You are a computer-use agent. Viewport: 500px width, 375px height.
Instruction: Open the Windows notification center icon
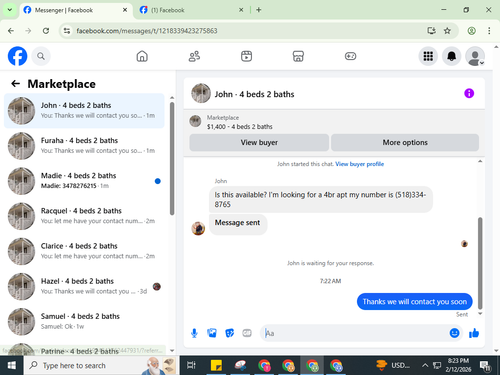(485, 366)
